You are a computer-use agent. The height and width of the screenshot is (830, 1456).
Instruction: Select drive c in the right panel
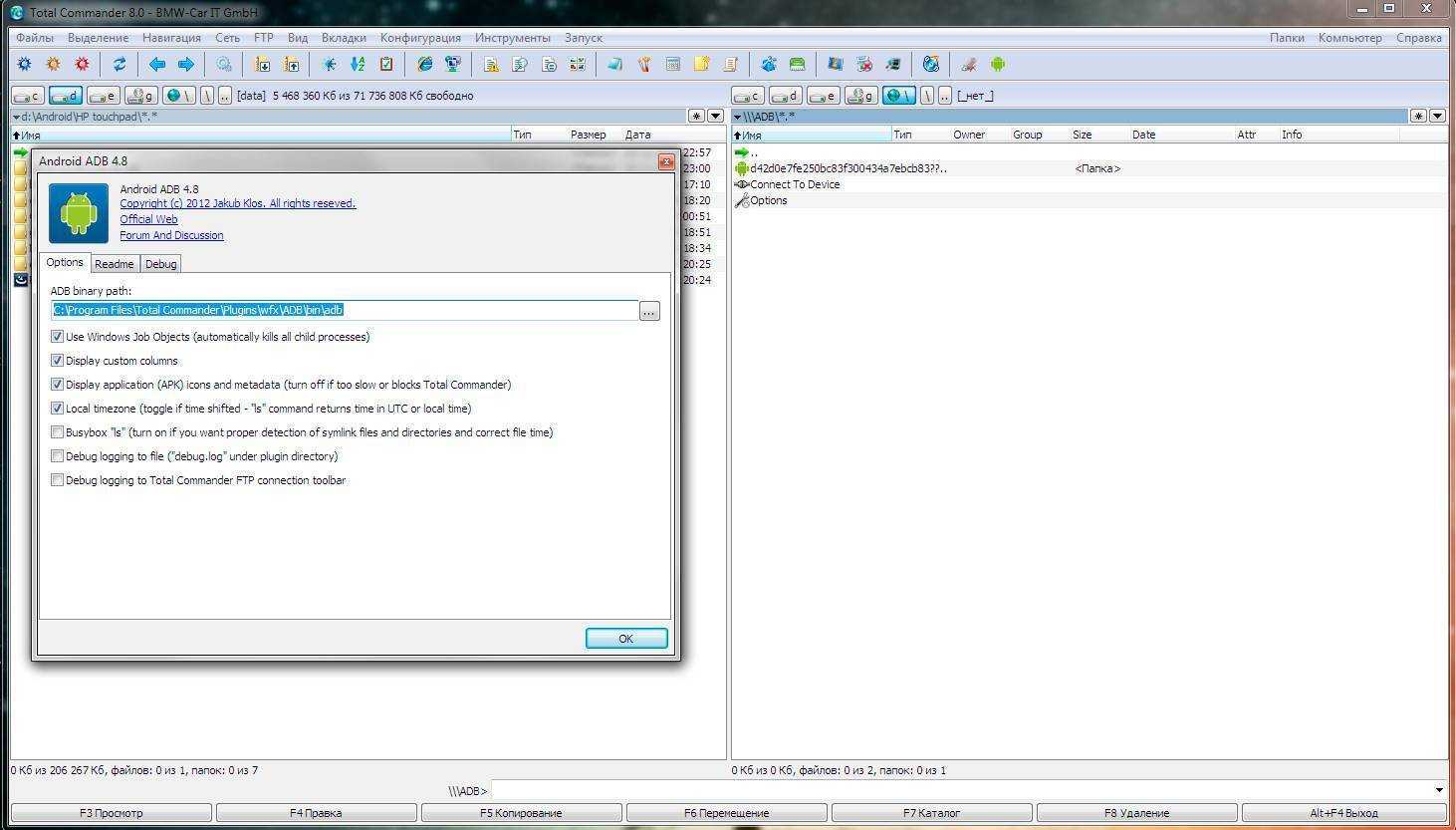pos(748,96)
